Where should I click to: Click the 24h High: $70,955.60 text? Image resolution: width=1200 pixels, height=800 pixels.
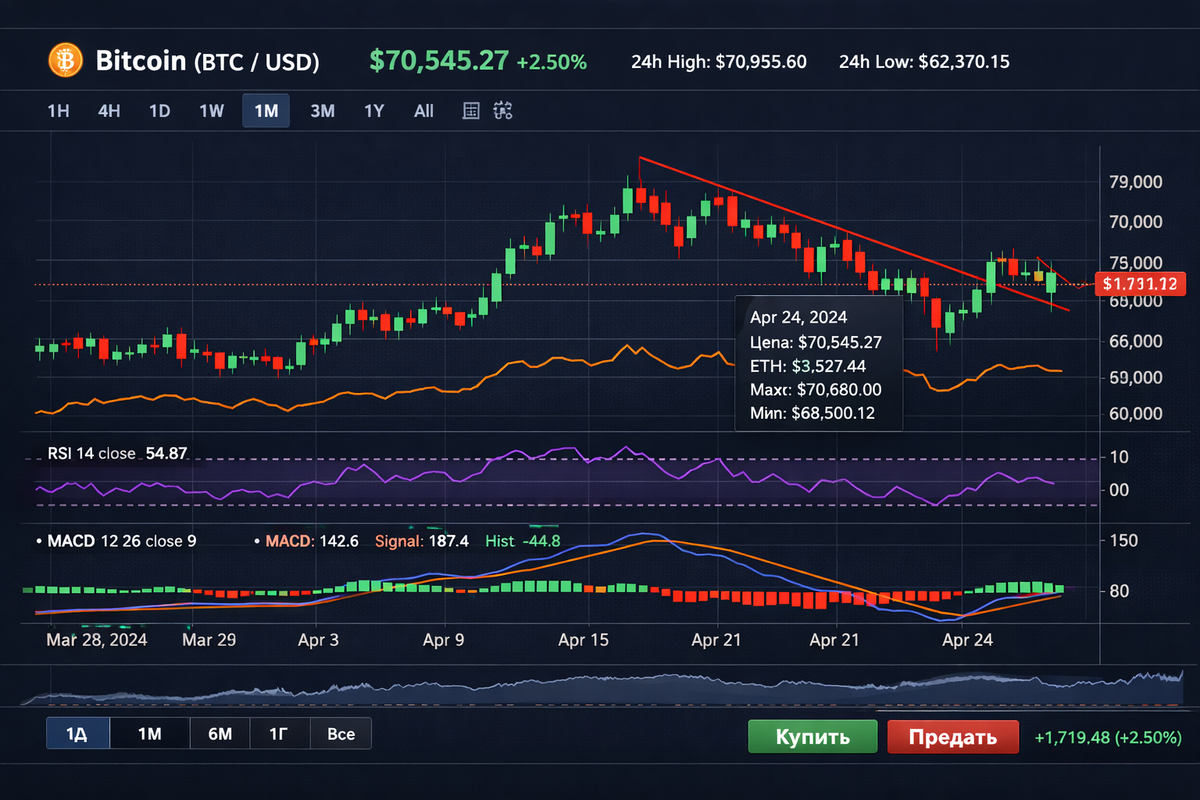pyautogui.click(x=719, y=62)
